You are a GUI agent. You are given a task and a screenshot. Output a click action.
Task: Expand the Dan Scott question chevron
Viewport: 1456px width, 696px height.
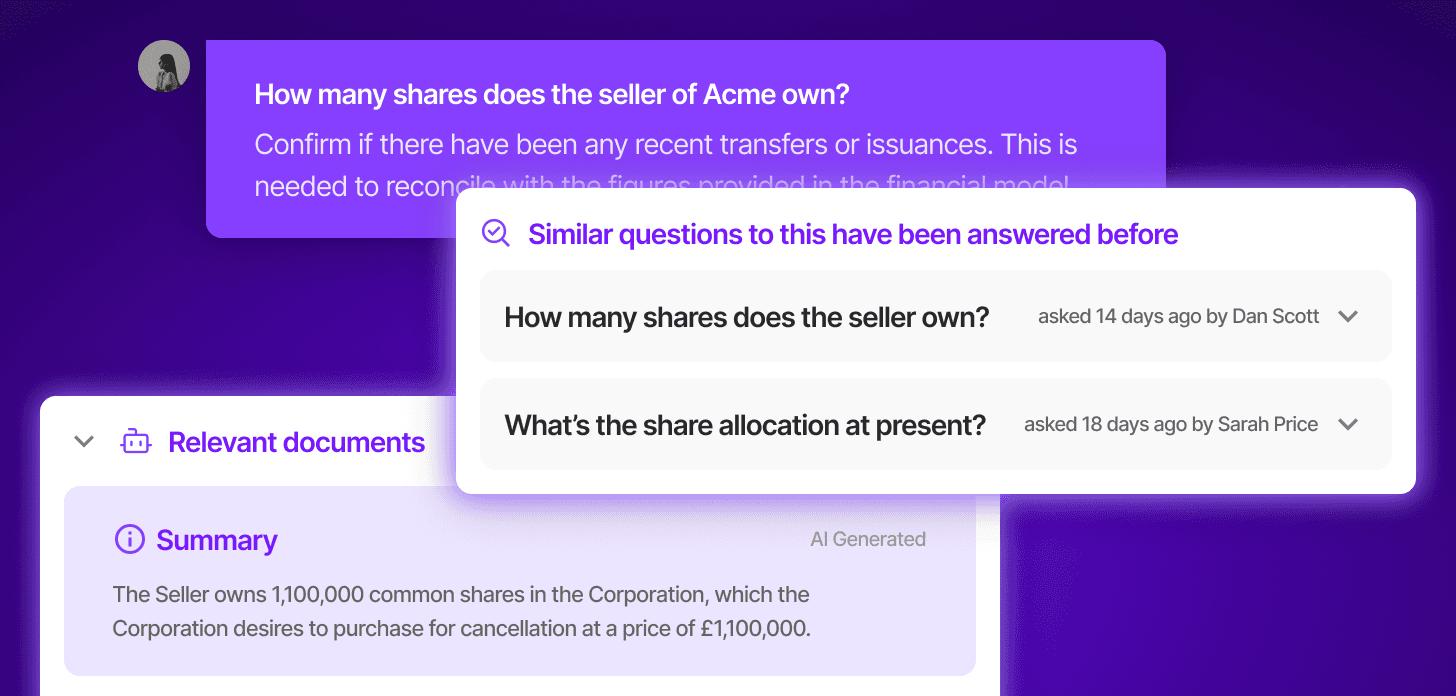(1348, 316)
